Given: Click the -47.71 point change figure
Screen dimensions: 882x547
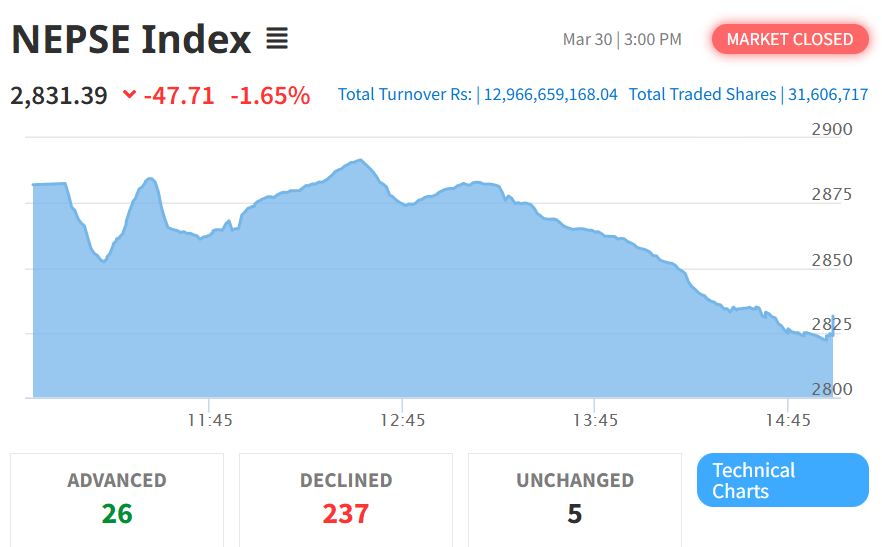Looking at the screenshot, I should tap(178, 96).
